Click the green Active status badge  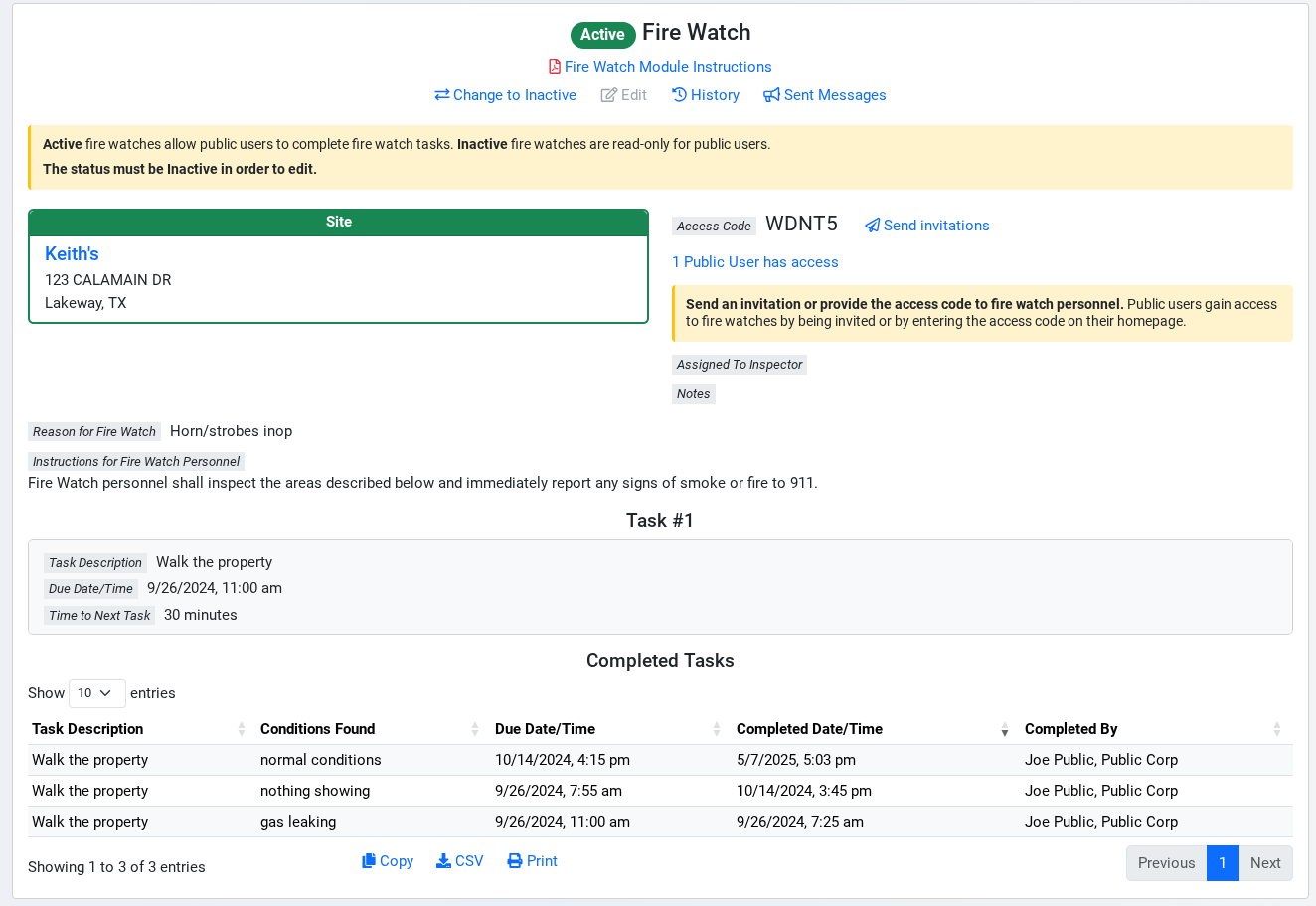602,35
